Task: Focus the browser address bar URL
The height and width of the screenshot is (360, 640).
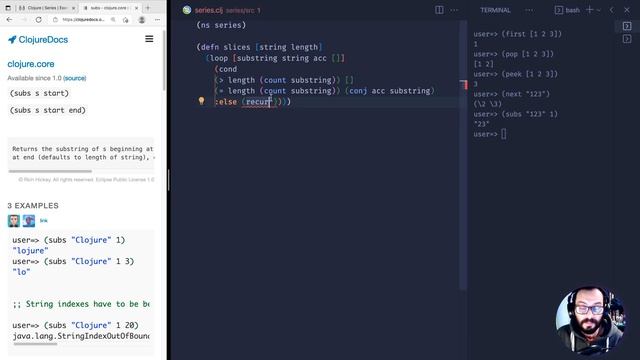Action: (84, 20)
